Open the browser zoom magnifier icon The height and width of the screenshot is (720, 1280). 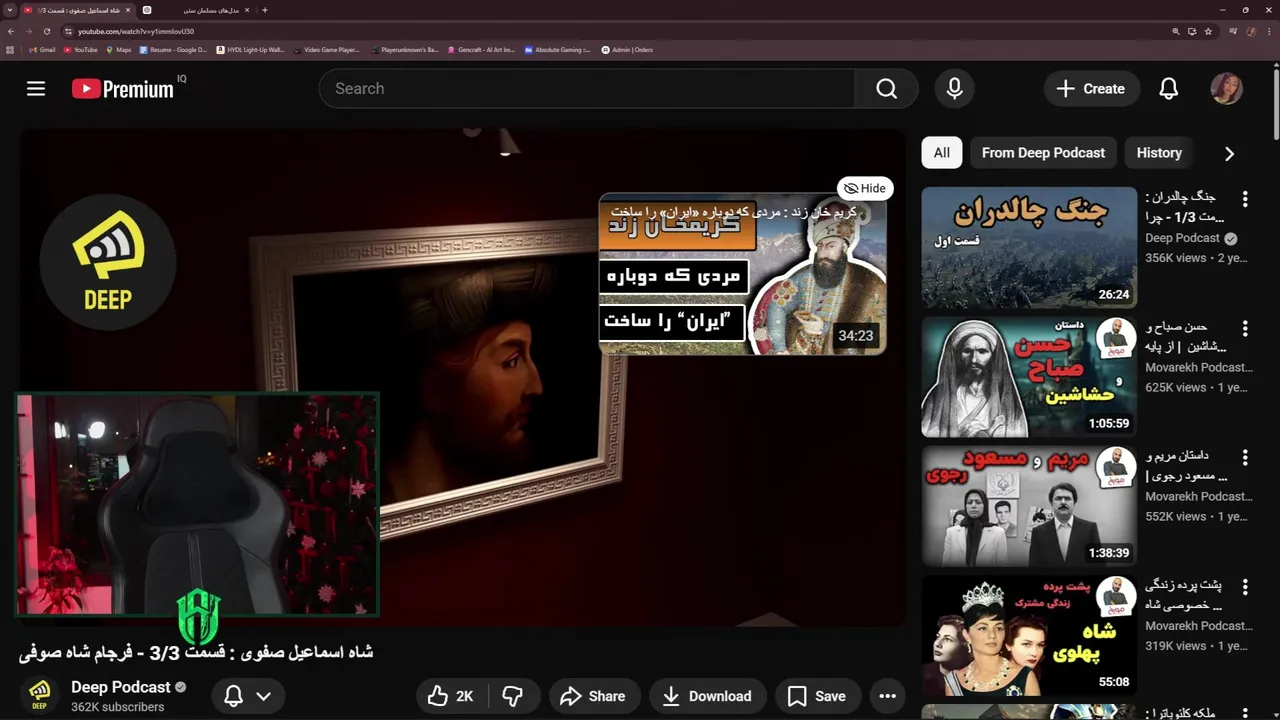[x=1176, y=31]
